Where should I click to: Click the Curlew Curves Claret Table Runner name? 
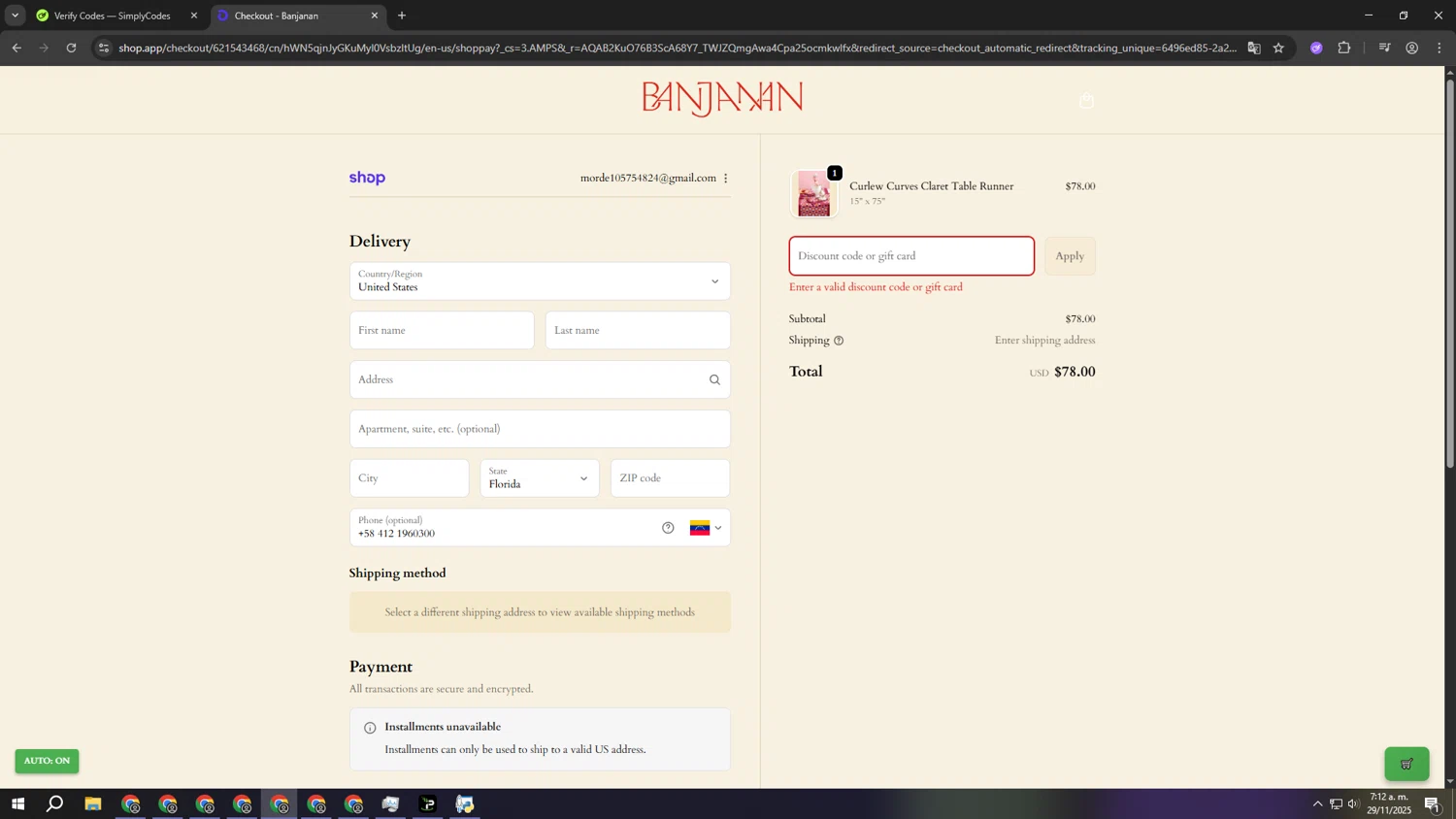[x=931, y=186]
